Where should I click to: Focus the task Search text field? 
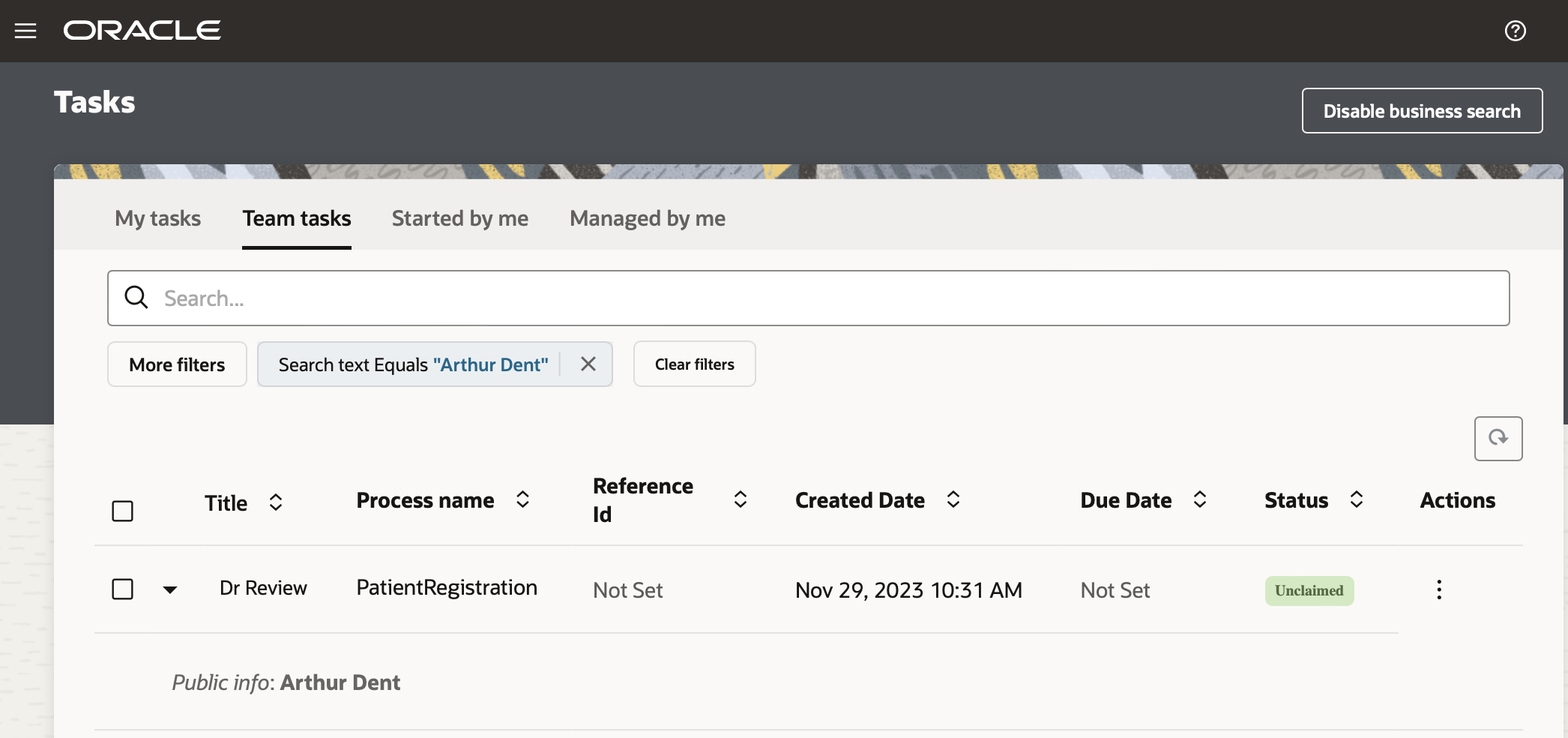(x=824, y=298)
